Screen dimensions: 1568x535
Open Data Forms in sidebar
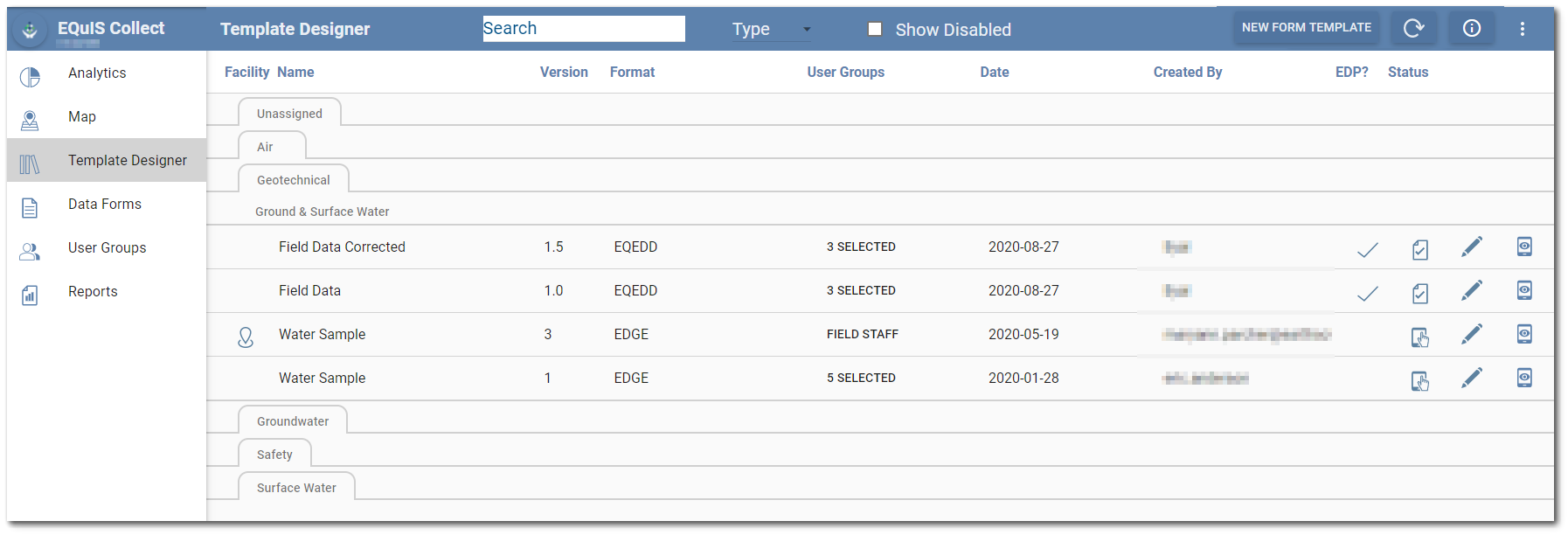pyautogui.click(x=105, y=204)
